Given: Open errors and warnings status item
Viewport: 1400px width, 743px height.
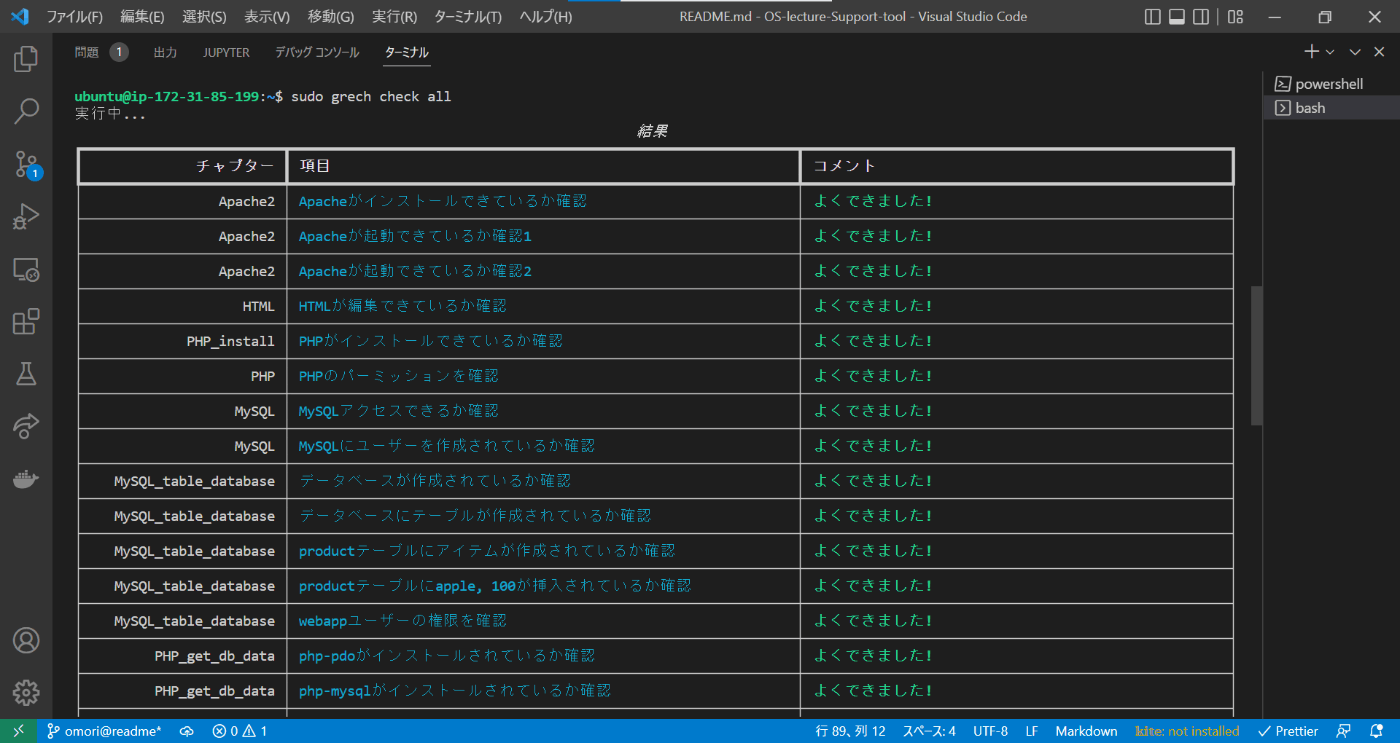Looking at the screenshot, I should click(x=240, y=731).
